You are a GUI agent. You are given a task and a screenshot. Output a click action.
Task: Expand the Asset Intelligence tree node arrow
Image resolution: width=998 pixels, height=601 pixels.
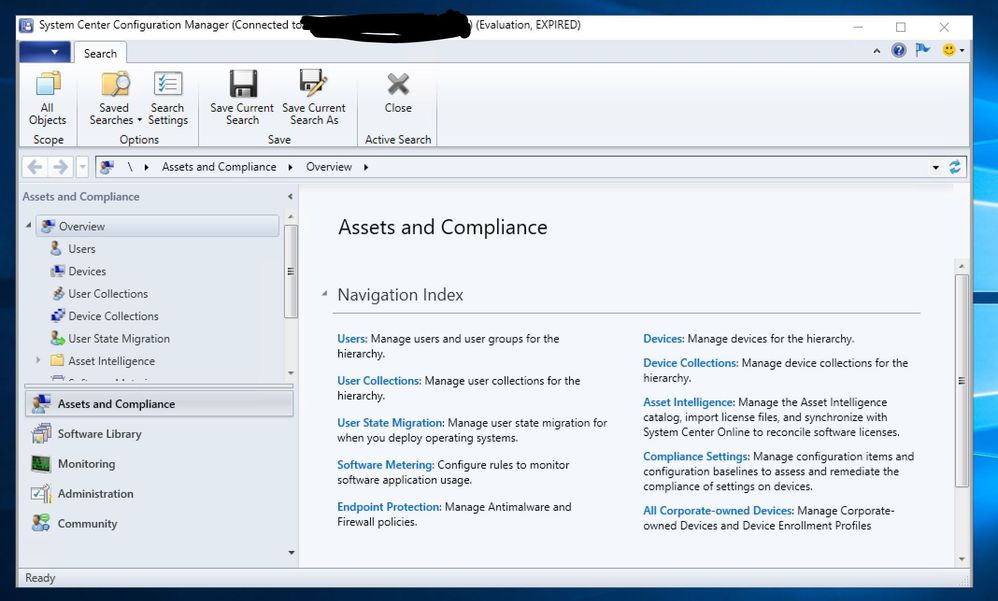[38, 360]
